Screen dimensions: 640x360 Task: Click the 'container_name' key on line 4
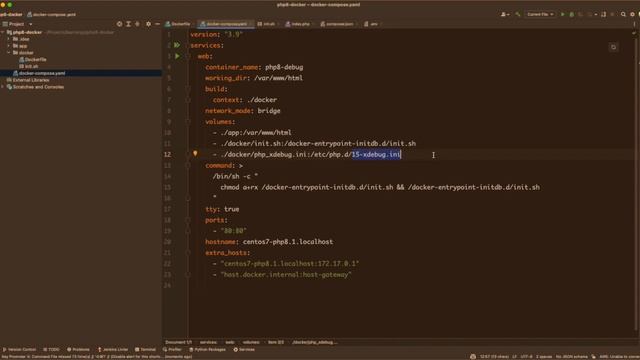click(x=231, y=67)
